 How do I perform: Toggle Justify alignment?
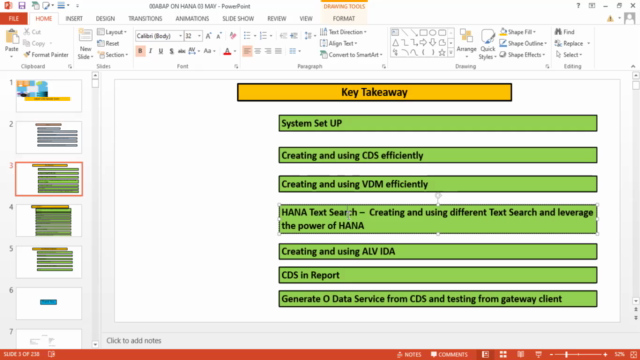tap(278, 51)
